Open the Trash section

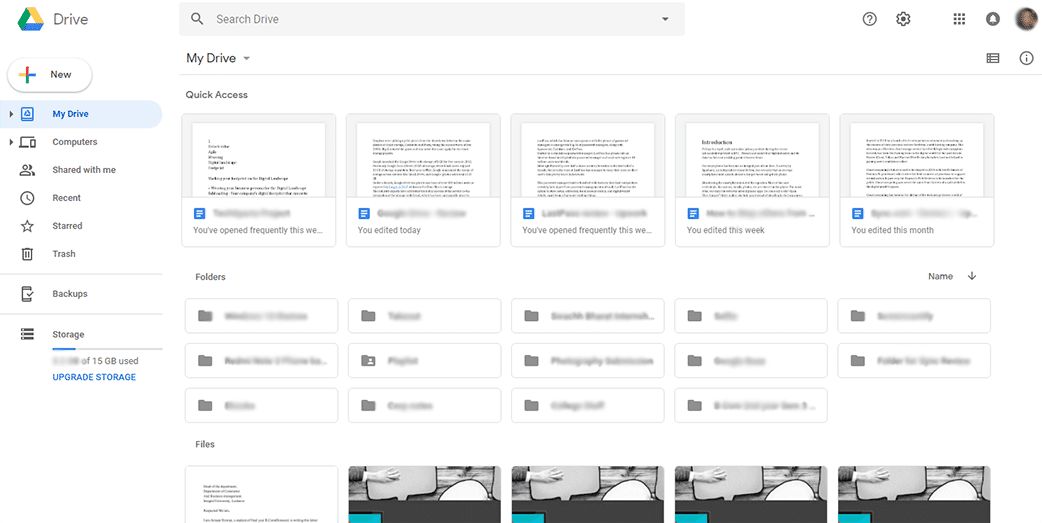63,254
